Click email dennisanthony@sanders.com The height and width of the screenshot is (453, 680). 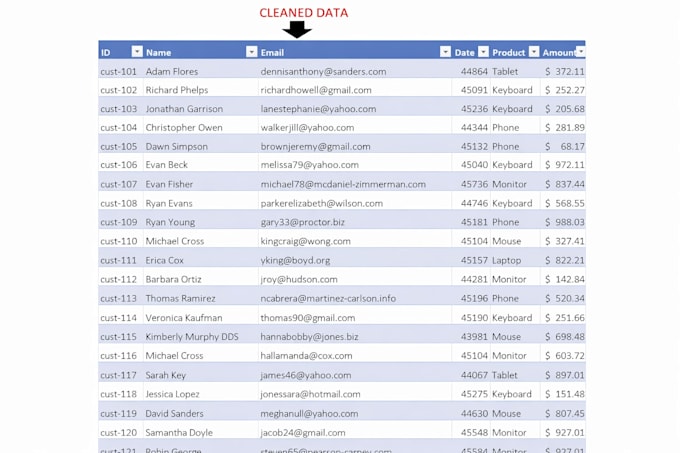(323, 72)
